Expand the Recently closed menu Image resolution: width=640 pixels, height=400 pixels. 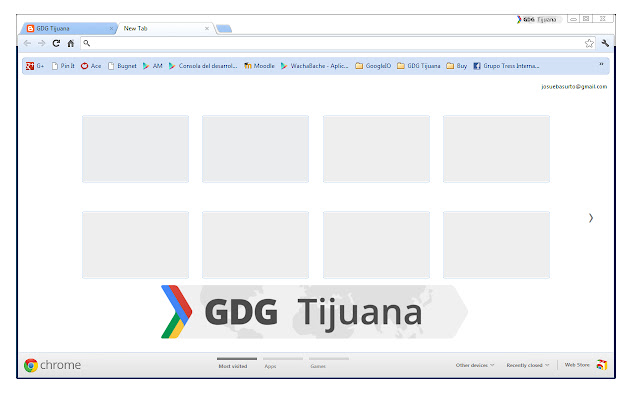528,365
